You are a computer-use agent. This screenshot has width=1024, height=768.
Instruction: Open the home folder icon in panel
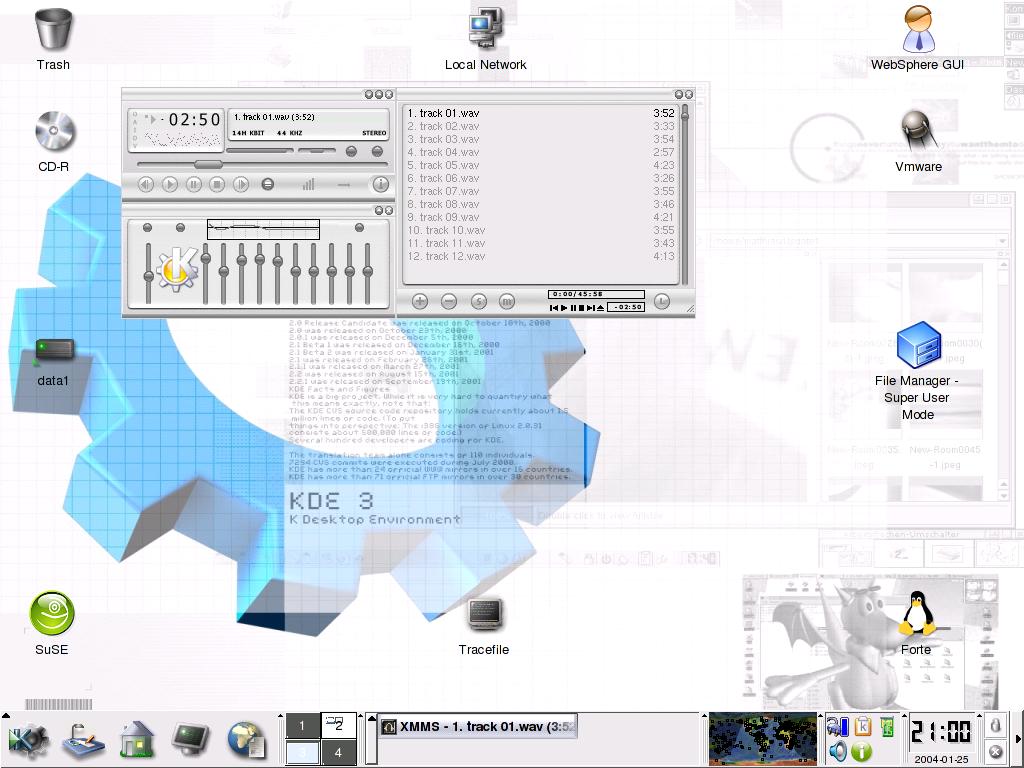tap(136, 740)
